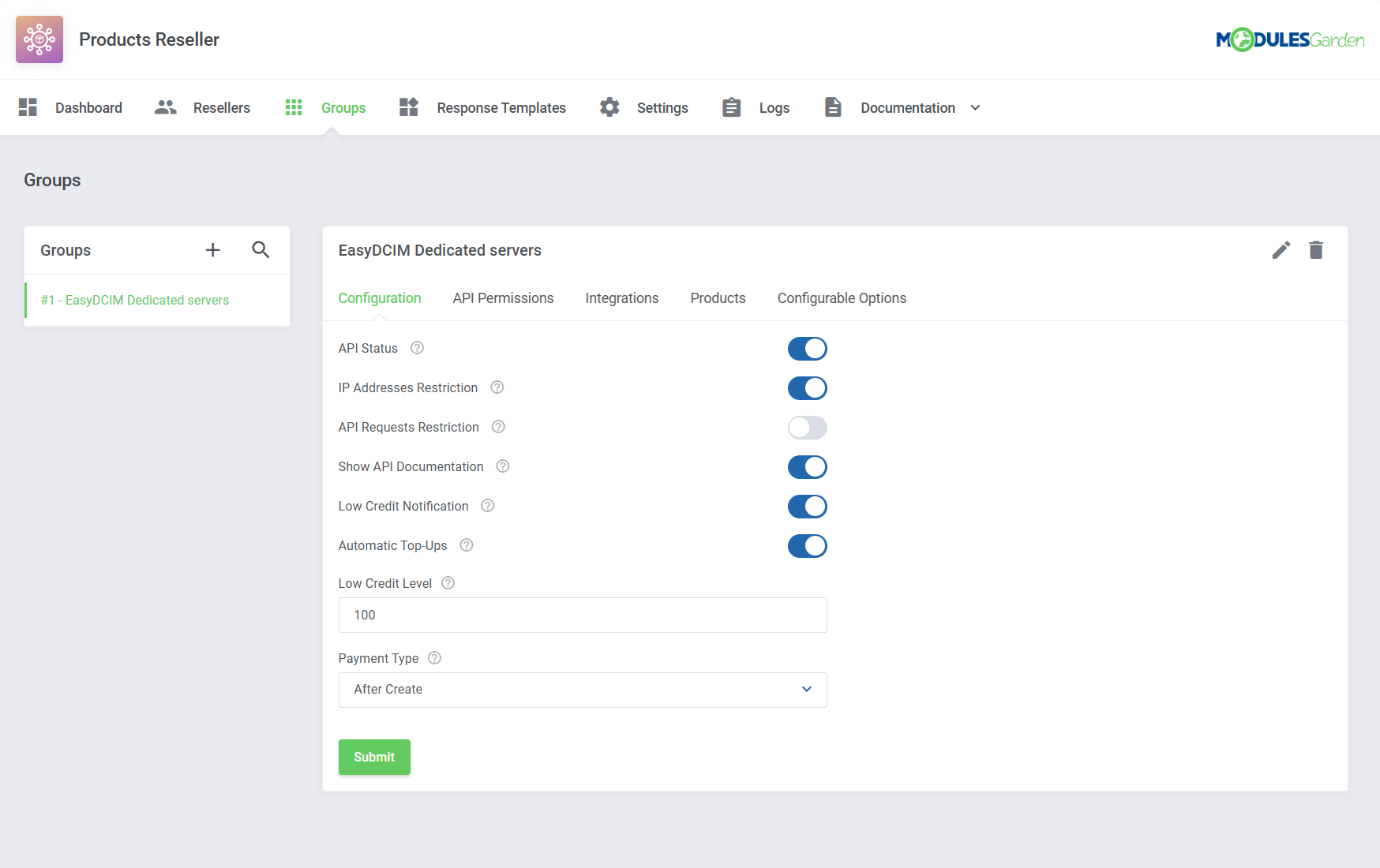Show help for Low Credit Level
Image resolution: width=1380 pixels, height=868 pixels.
(x=448, y=583)
